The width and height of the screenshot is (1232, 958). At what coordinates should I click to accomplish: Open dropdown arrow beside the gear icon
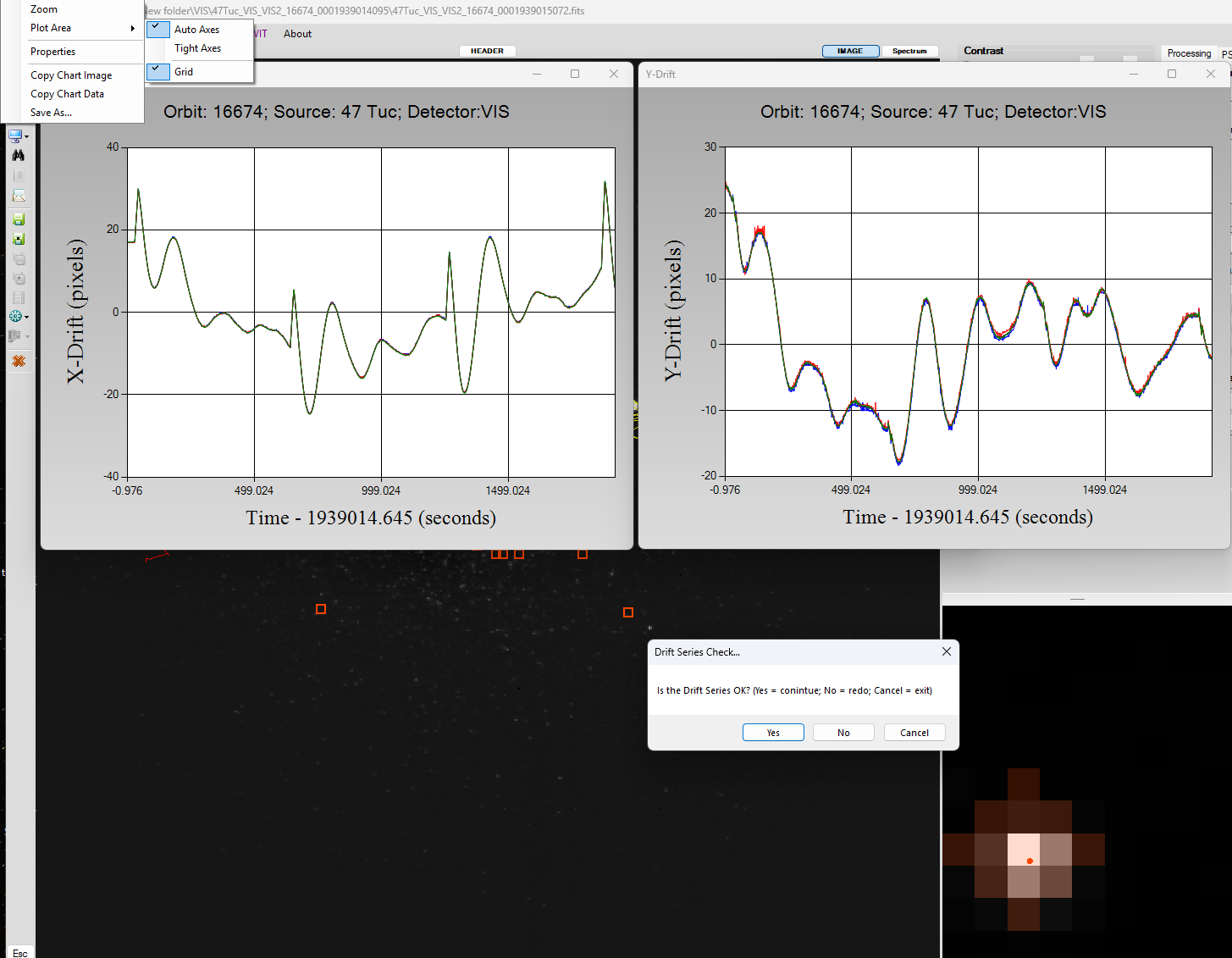coord(27,317)
